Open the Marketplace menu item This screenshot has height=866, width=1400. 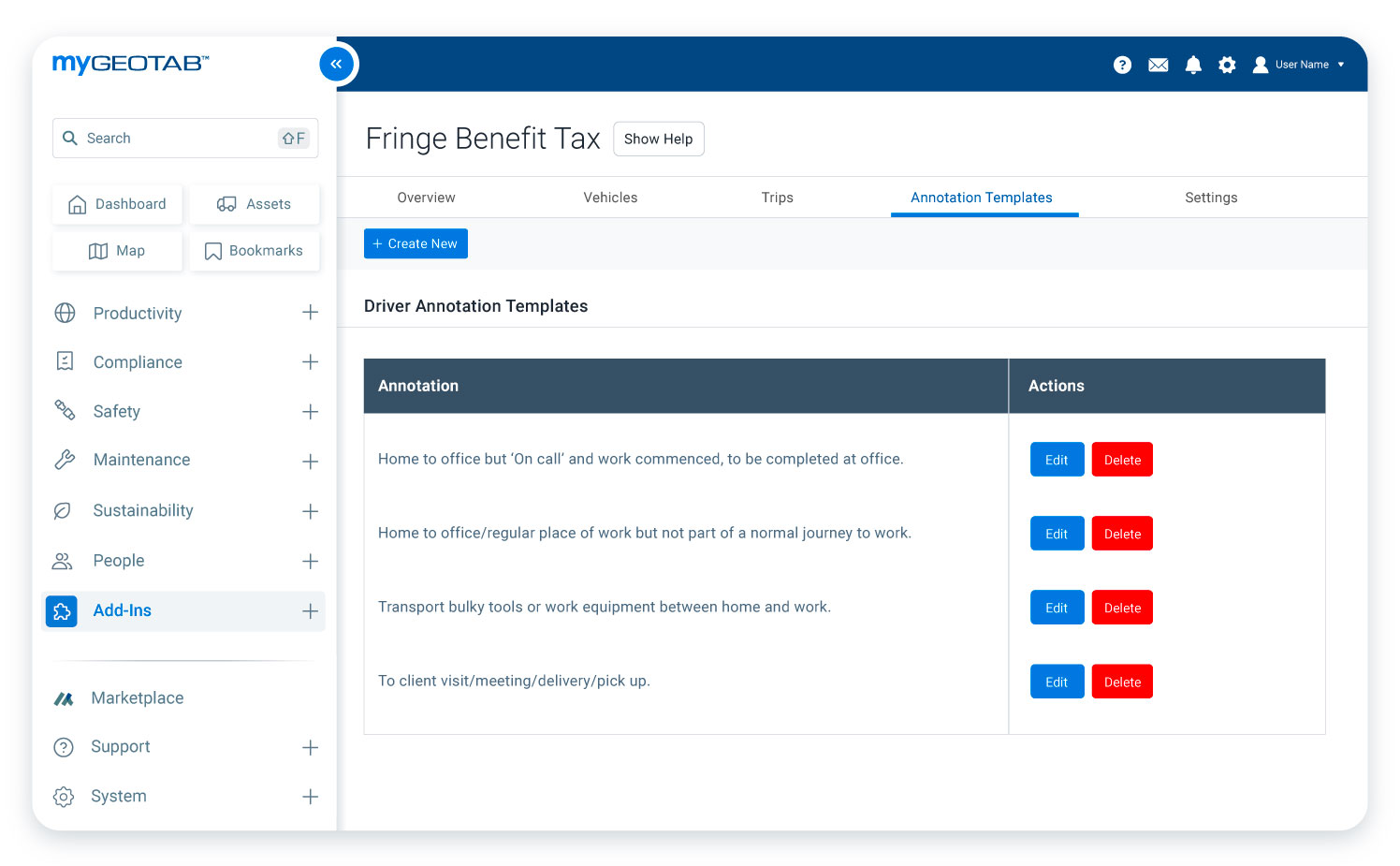point(138,698)
